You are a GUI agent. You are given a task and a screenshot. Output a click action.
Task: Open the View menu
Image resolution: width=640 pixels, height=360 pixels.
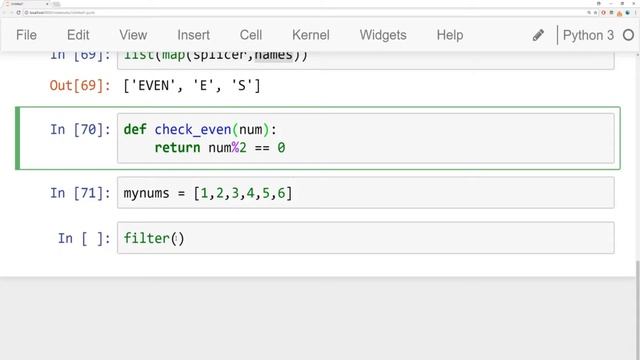click(133, 35)
